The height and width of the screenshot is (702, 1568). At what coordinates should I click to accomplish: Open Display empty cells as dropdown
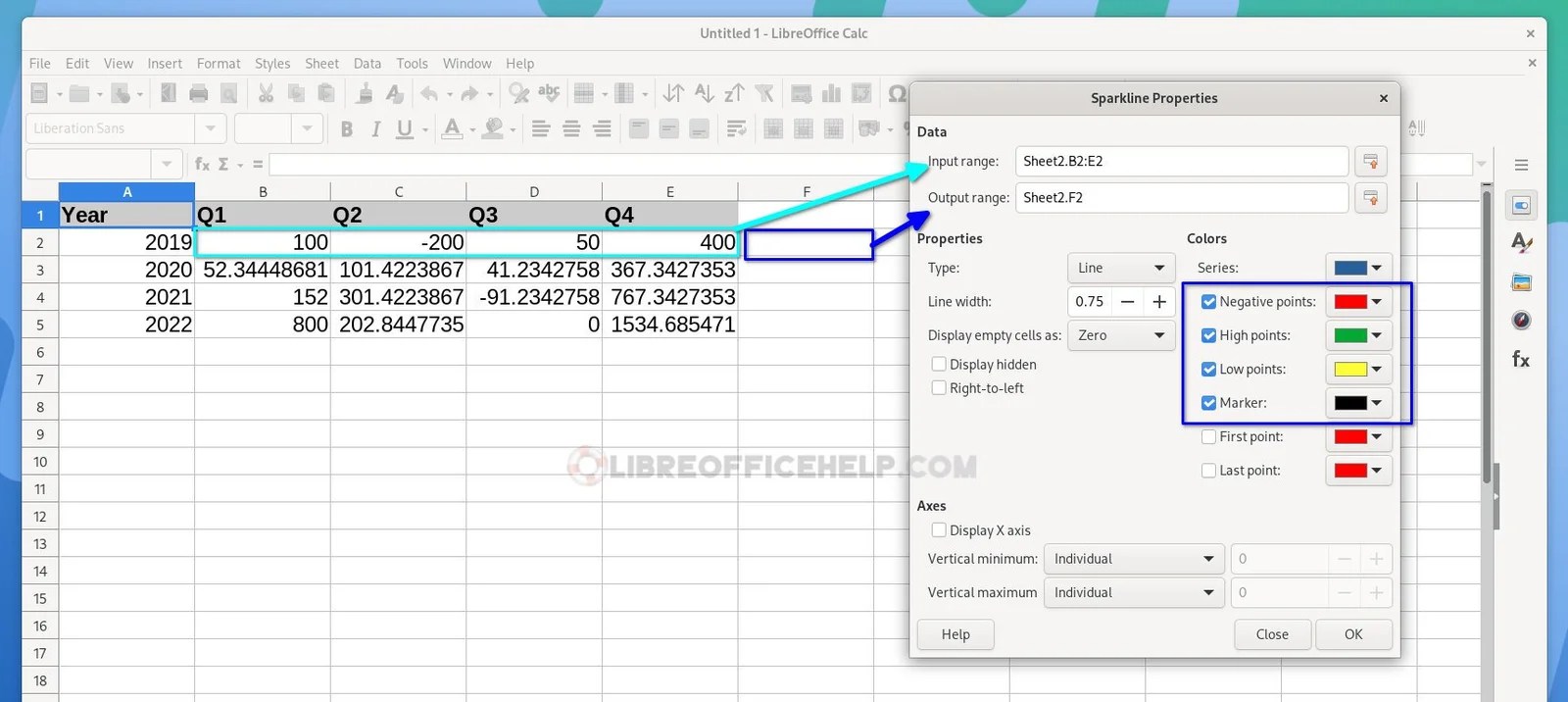tap(1121, 335)
